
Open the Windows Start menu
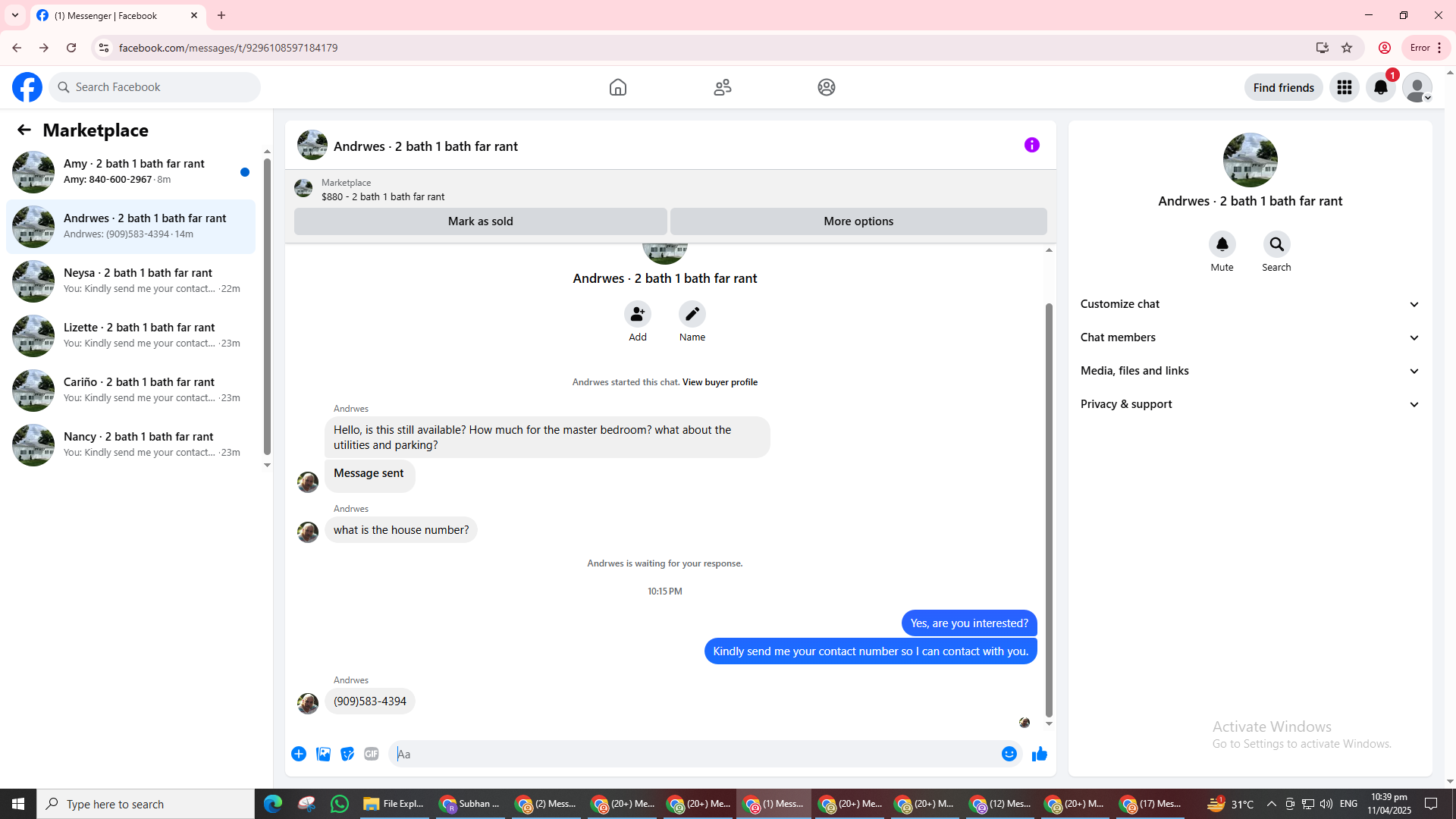click(x=18, y=804)
